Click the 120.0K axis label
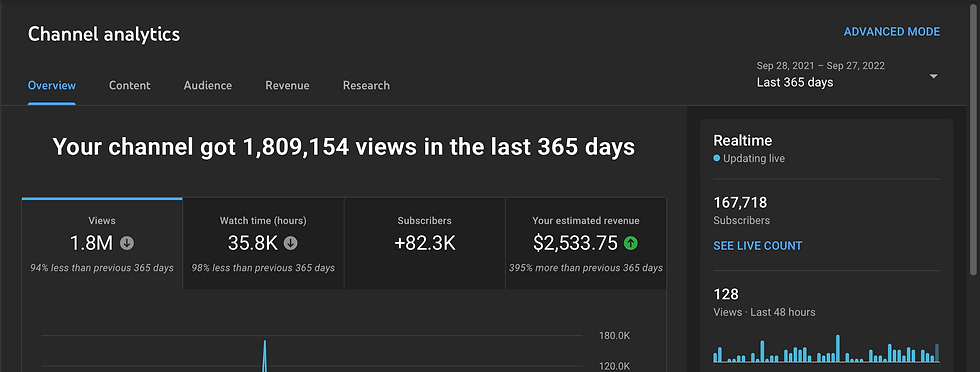The width and height of the screenshot is (980, 372). coord(614,366)
